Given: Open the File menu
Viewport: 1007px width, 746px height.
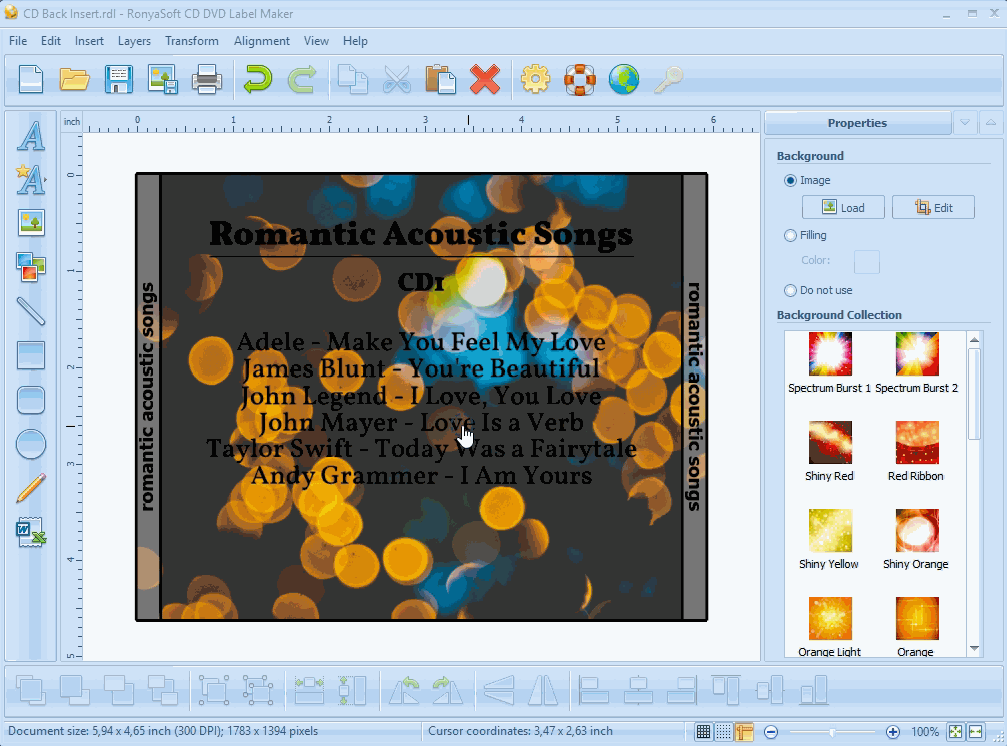Looking at the screenshot, I should 18,41.
